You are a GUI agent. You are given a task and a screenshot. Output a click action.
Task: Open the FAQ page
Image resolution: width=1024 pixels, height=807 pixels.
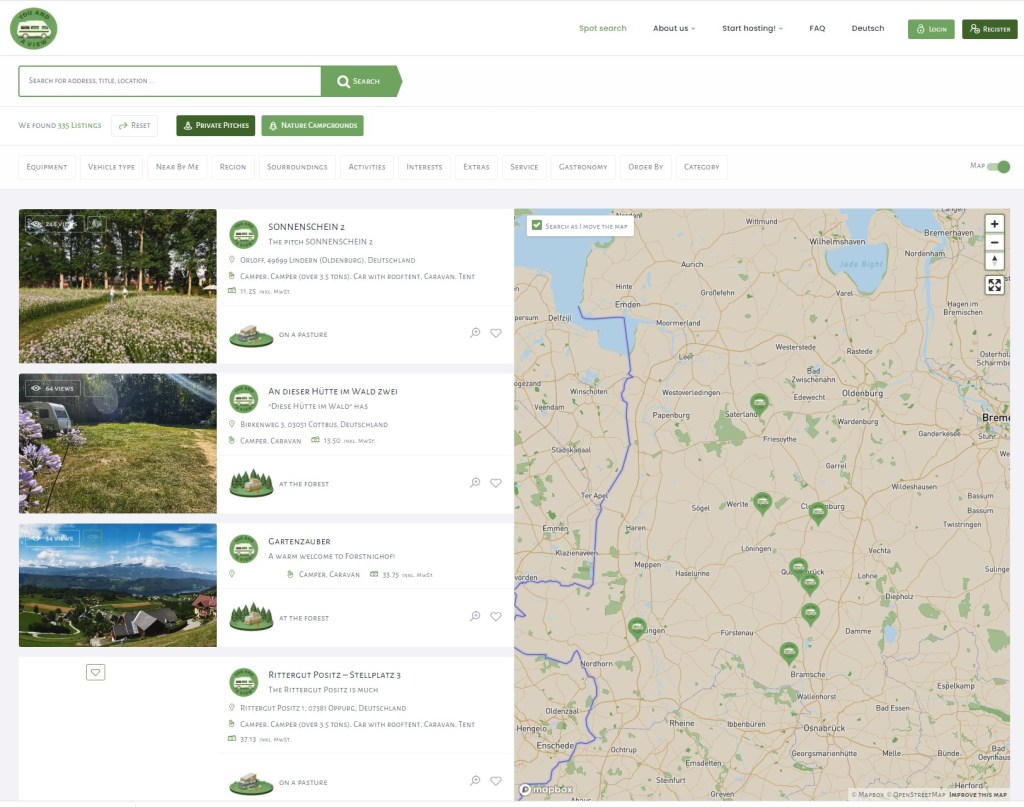(x=817, y=28)
